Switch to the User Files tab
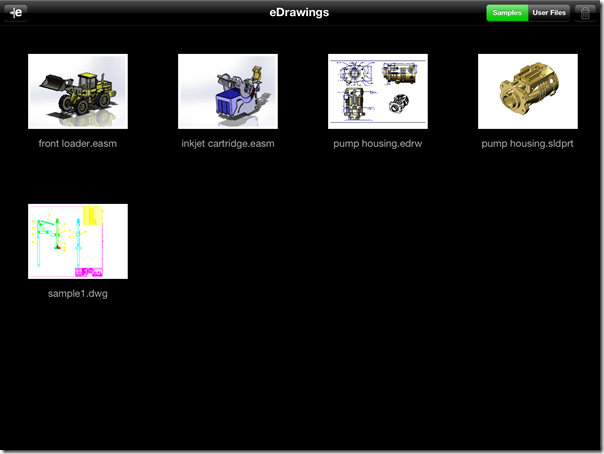Screen dimensions: 604x454 (549, 13)
